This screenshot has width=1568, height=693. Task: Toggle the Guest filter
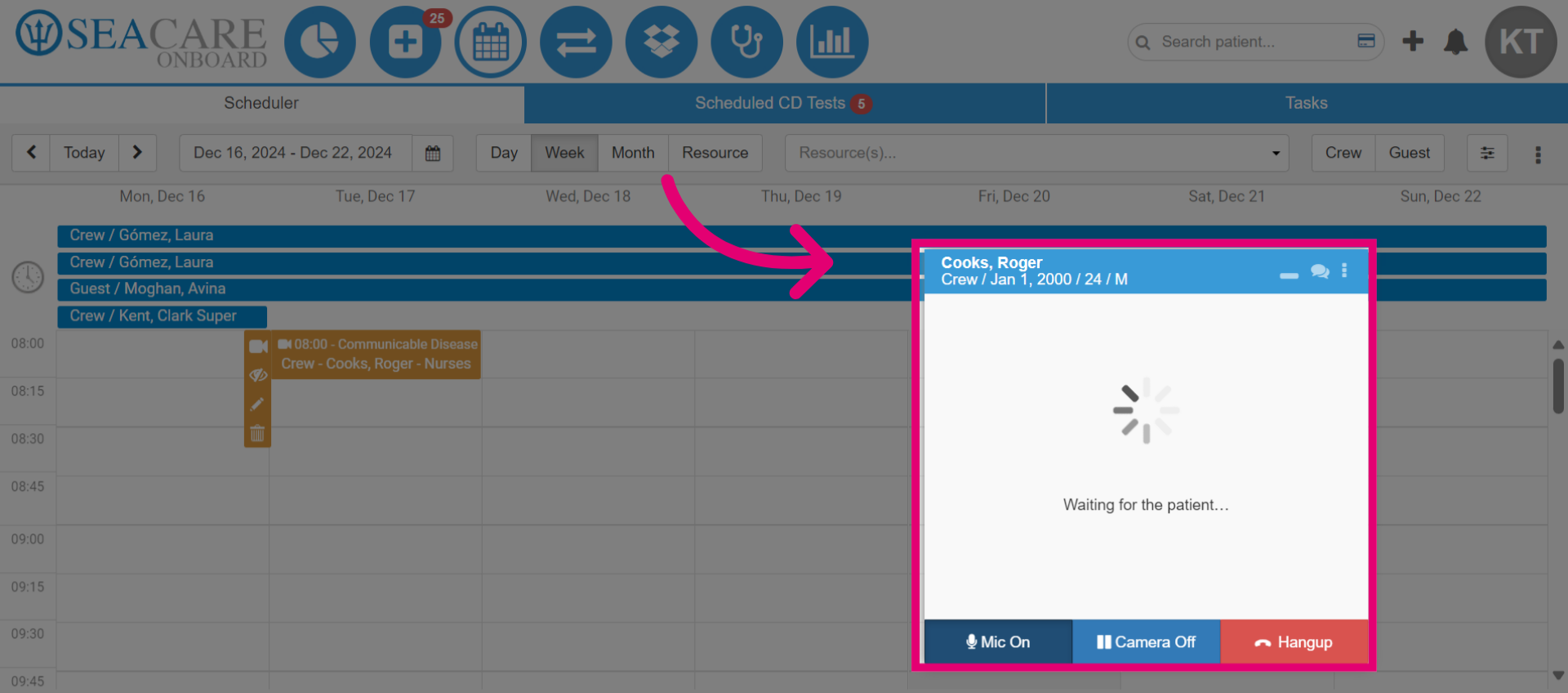(1410, 153)
